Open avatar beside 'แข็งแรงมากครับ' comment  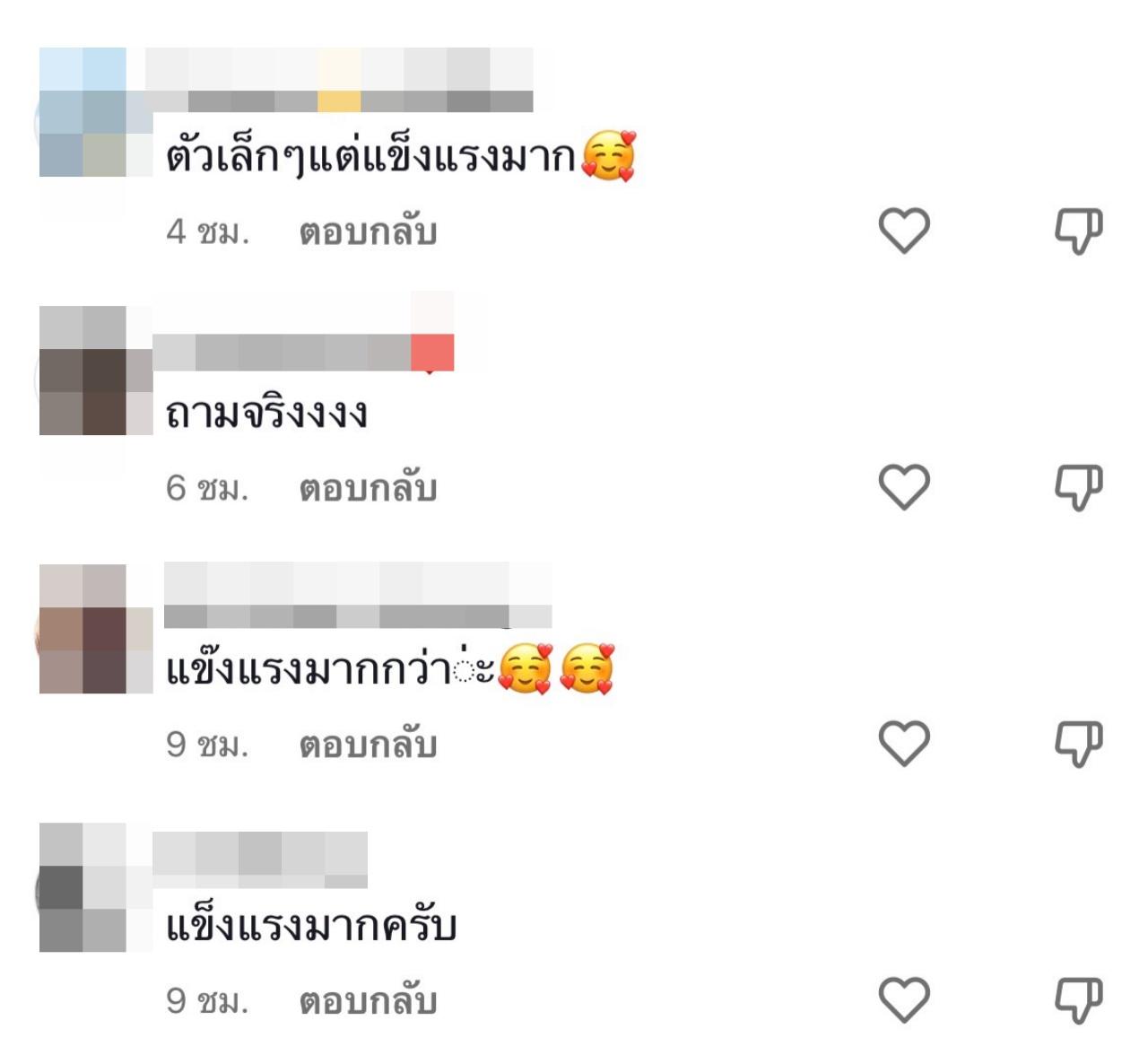coord(83,887)
